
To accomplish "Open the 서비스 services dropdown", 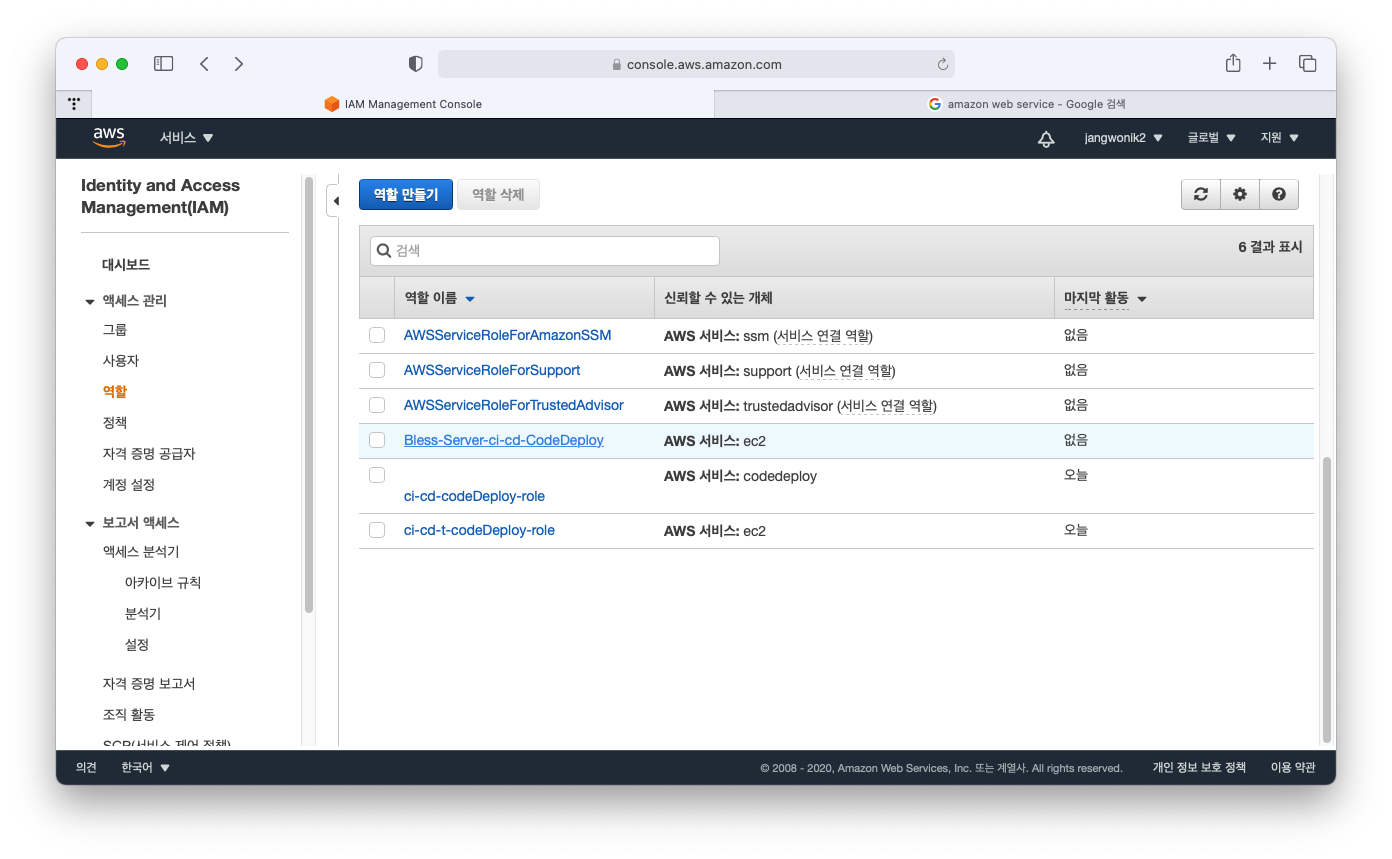I will (187, 138).
